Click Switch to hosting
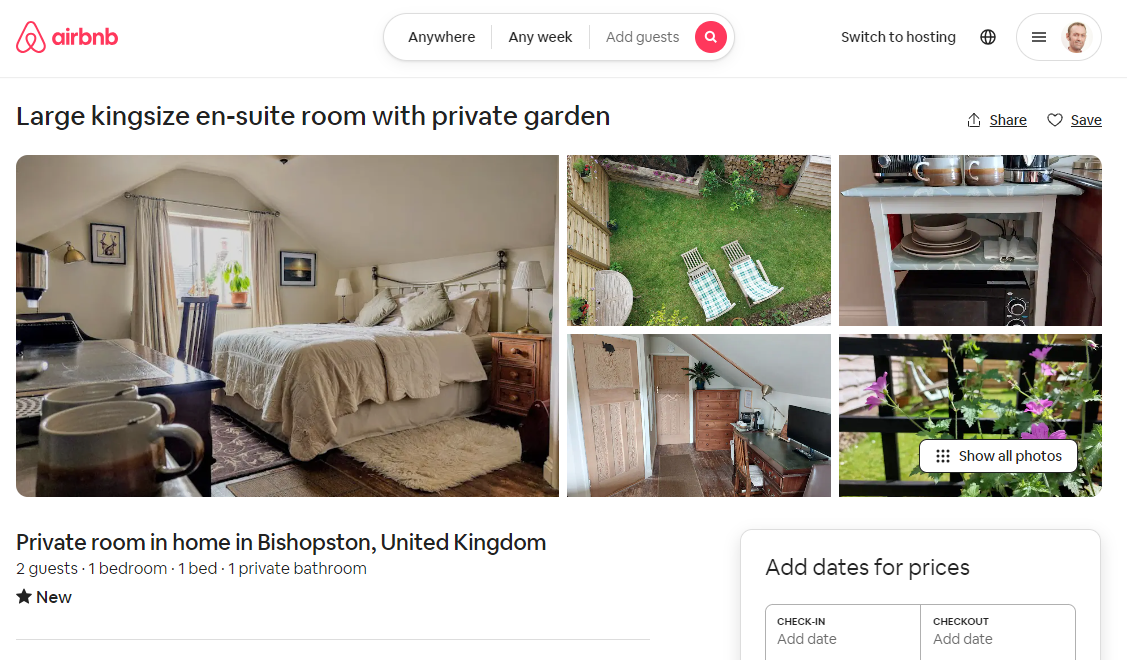Screen dimensions: 1127x660 (x=898, y=37)
